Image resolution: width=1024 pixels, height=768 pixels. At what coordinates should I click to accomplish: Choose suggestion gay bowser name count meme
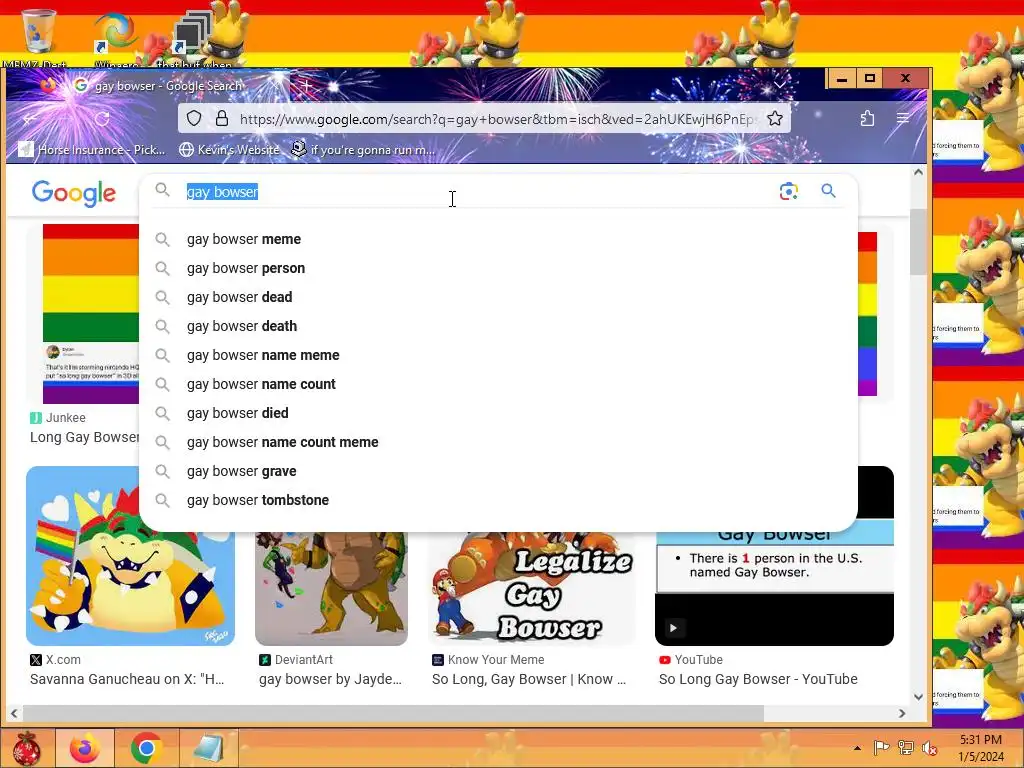pyautogui.click(x=499, y=442)
